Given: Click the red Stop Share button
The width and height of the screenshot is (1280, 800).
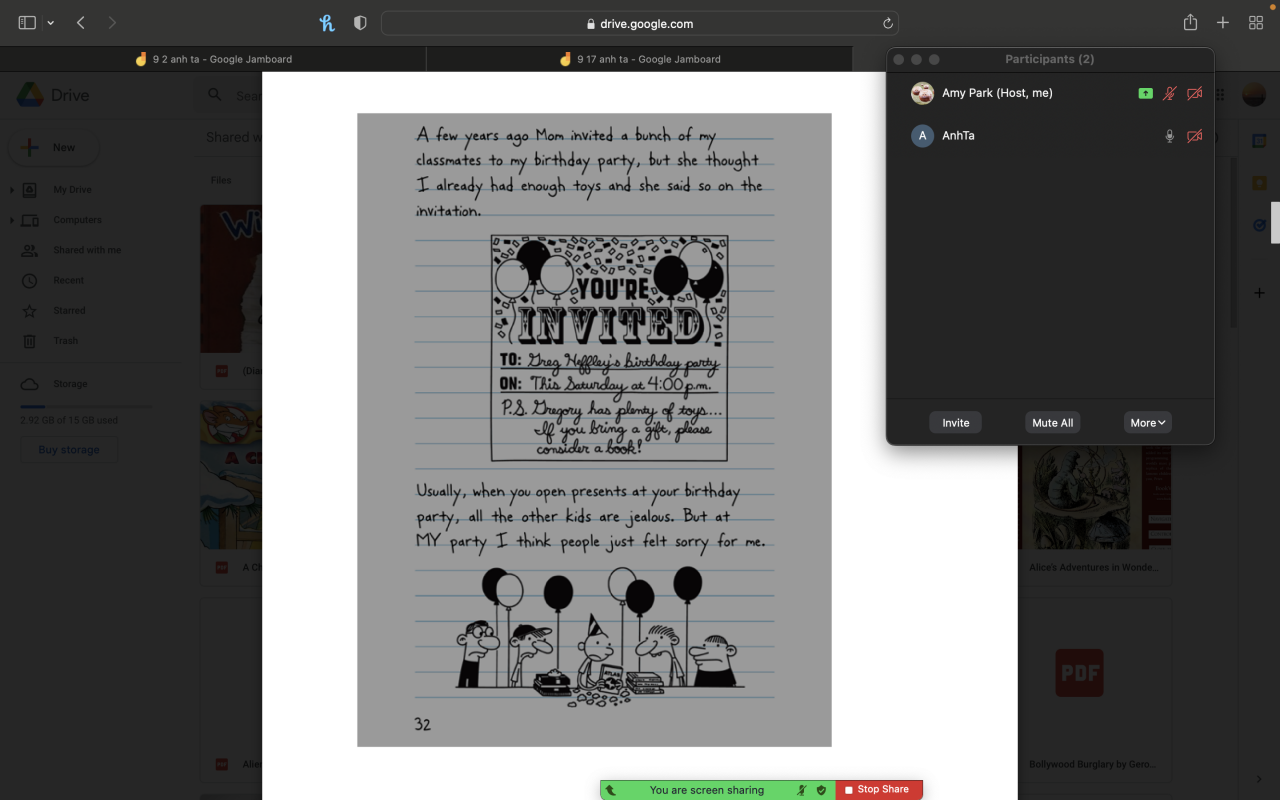Looking at the screenshot, I should 877,790.
